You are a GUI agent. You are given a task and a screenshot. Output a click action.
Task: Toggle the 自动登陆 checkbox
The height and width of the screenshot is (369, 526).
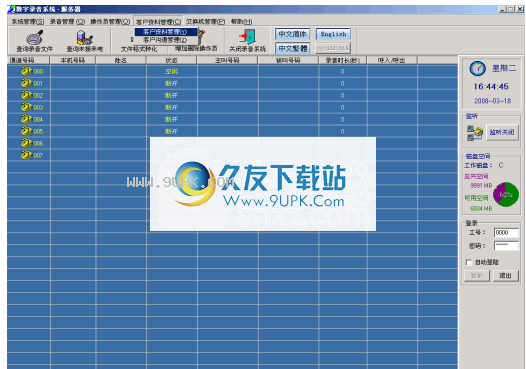[x=469, y=262]
